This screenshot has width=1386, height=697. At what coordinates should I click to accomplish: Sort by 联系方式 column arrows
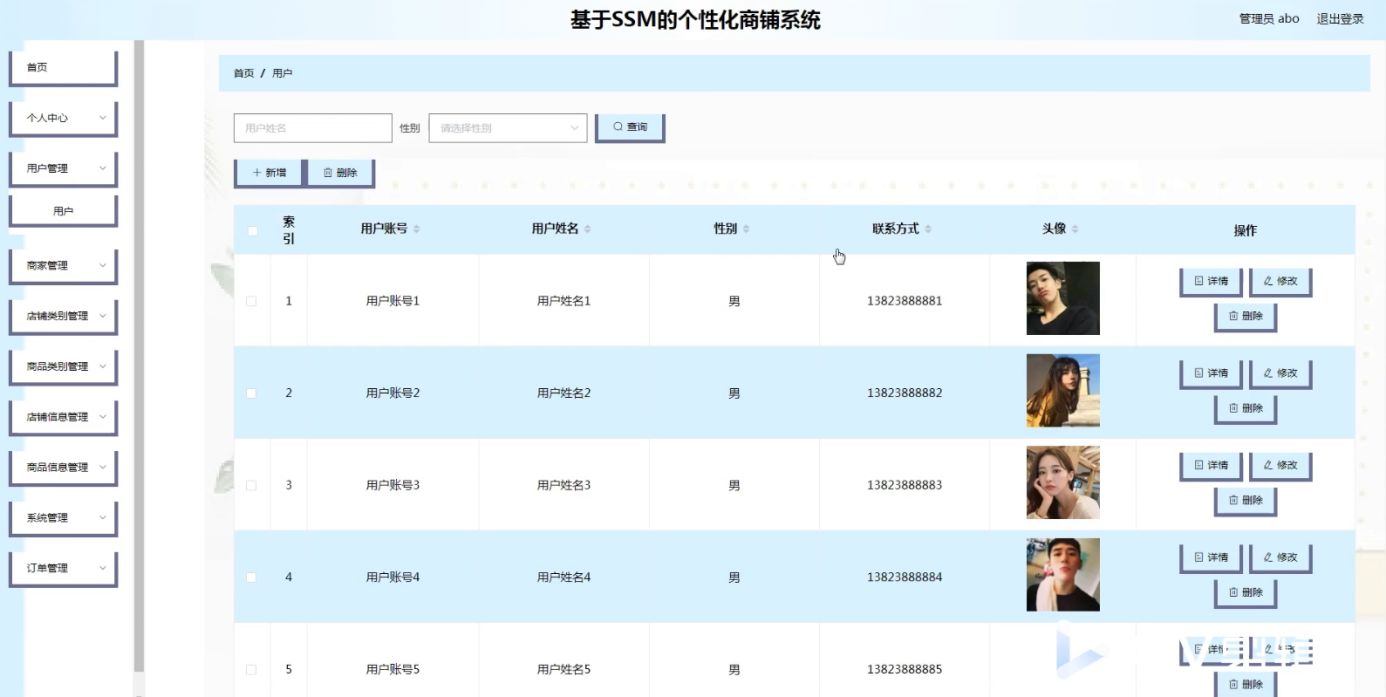point(928,229)
